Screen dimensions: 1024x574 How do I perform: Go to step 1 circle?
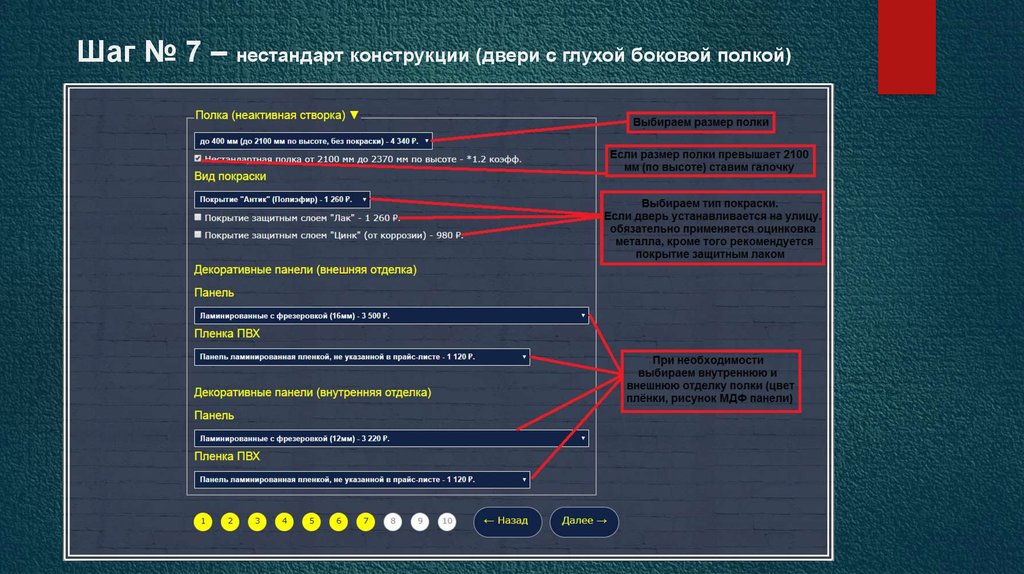tap(203, 521)
